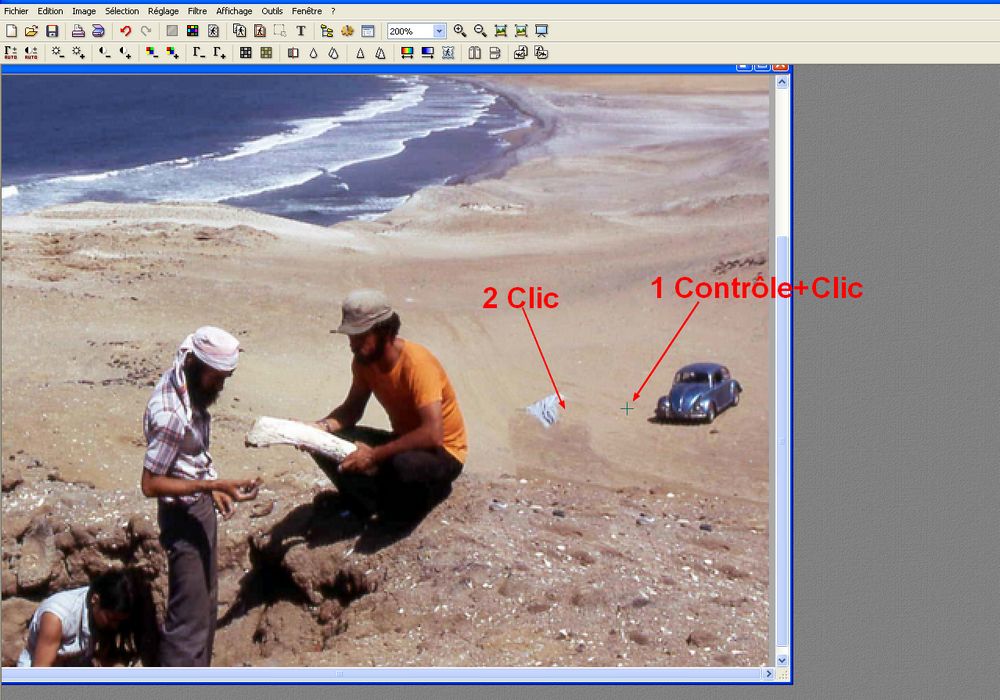Screen dimensions: 1000x700
Task: Click the Zoom out magnifier
Action: tap(480, 31)
